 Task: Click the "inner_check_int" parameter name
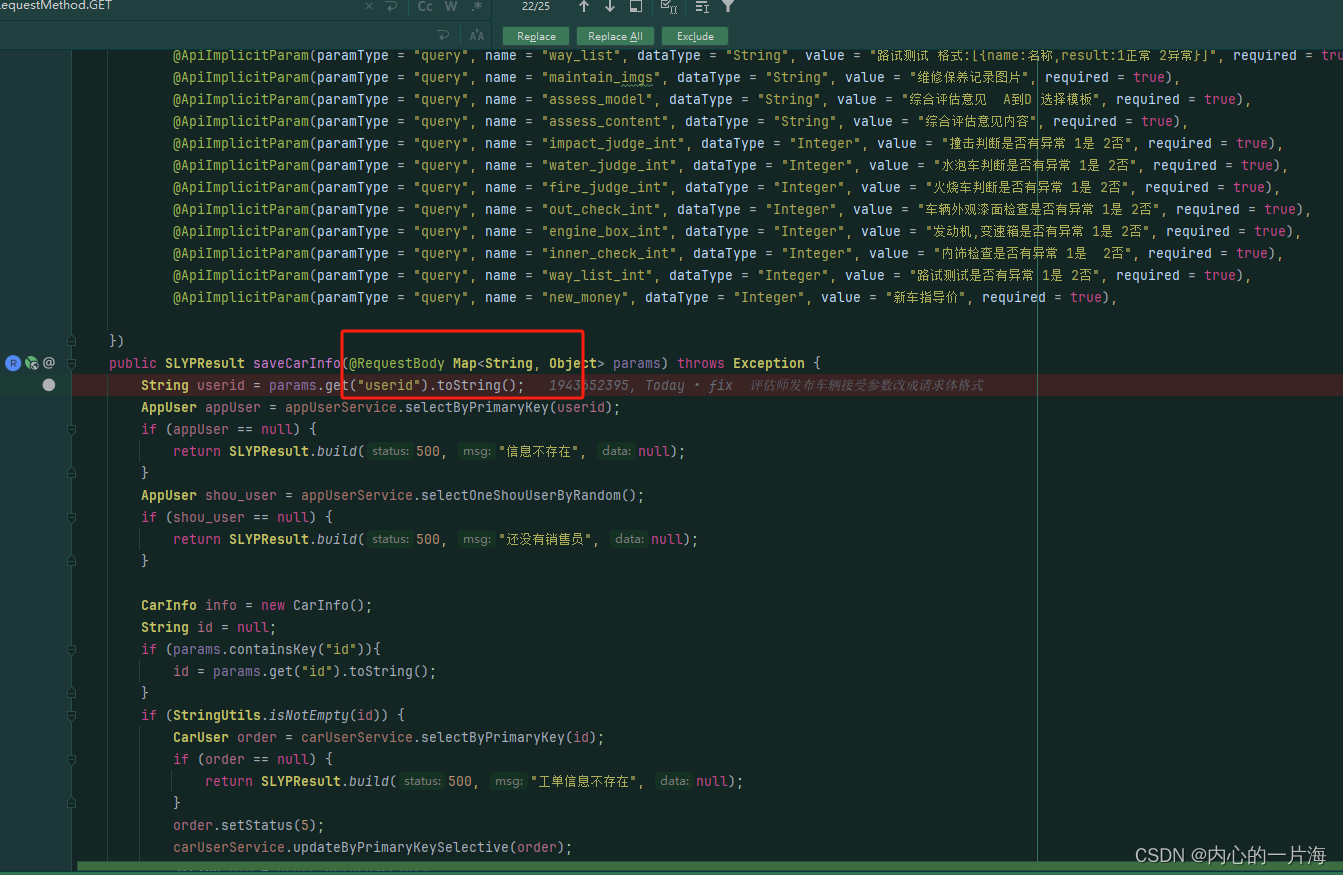click(608, 253)
